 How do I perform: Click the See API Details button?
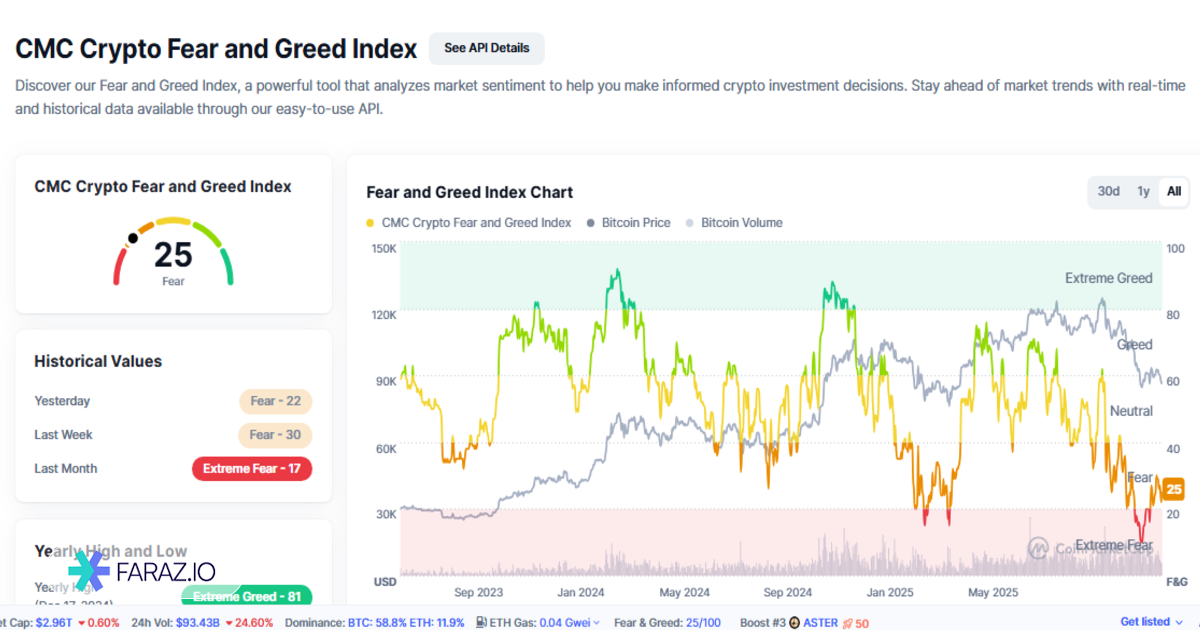[487, 48]
